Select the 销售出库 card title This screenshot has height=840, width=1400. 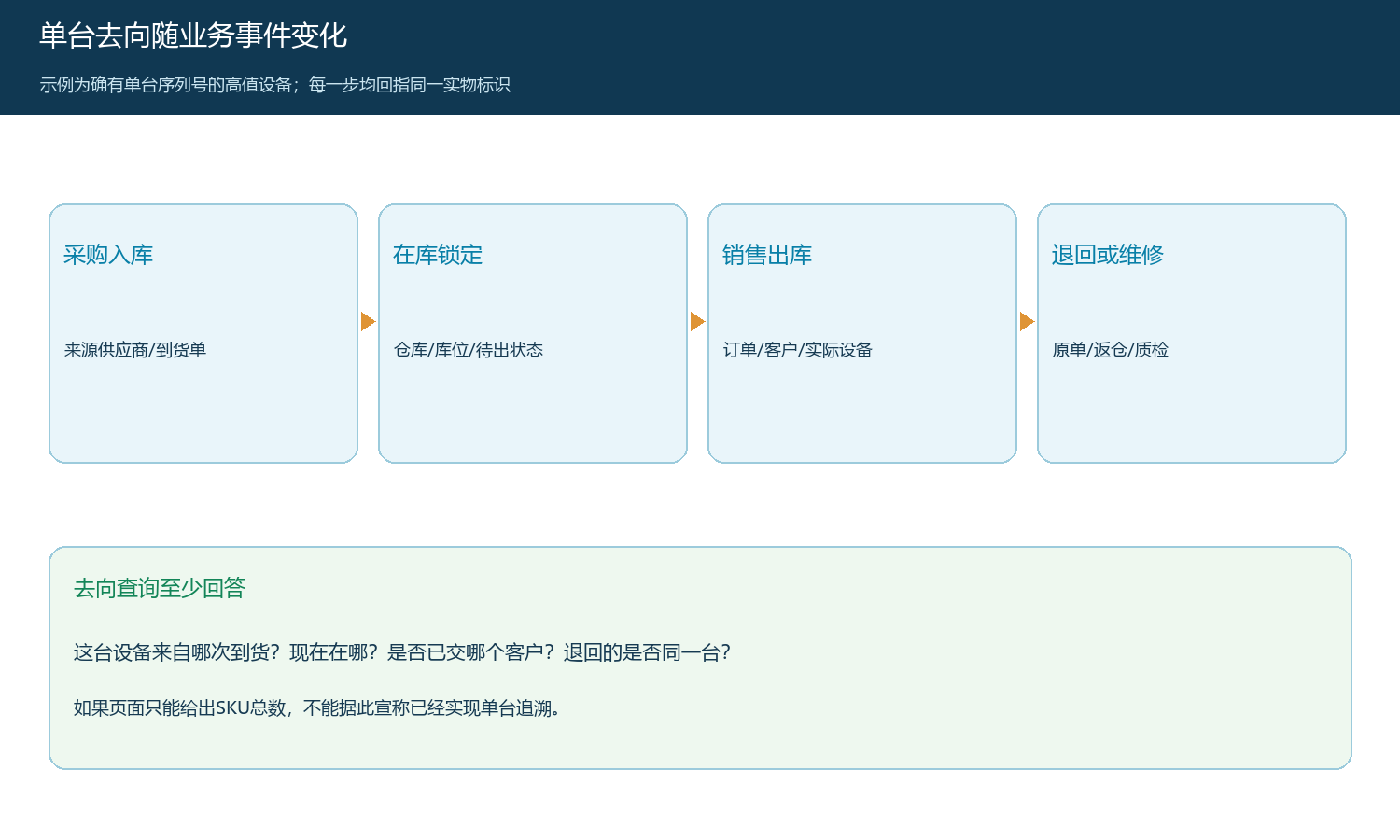tap(767, 255)
